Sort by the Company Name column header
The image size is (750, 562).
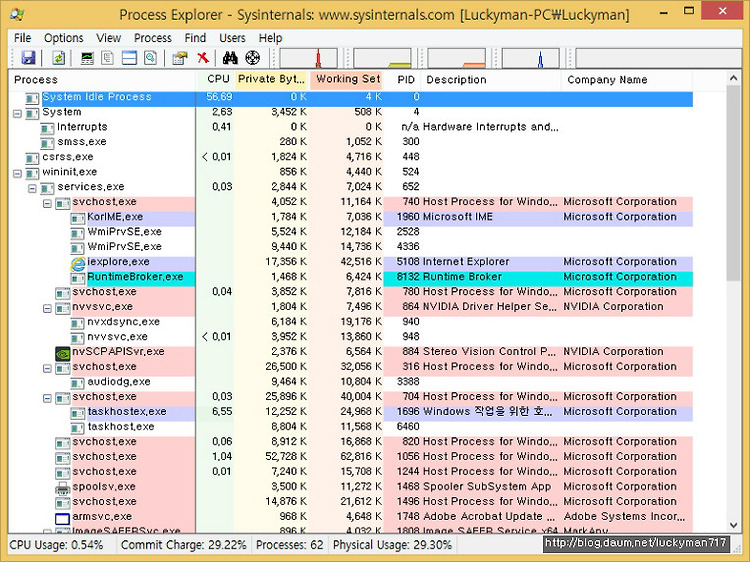[627, 80]
